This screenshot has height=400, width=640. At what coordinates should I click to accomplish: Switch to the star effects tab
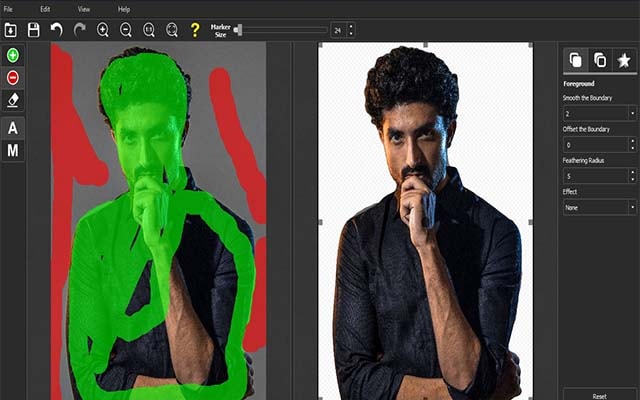(x=624, y=60)
